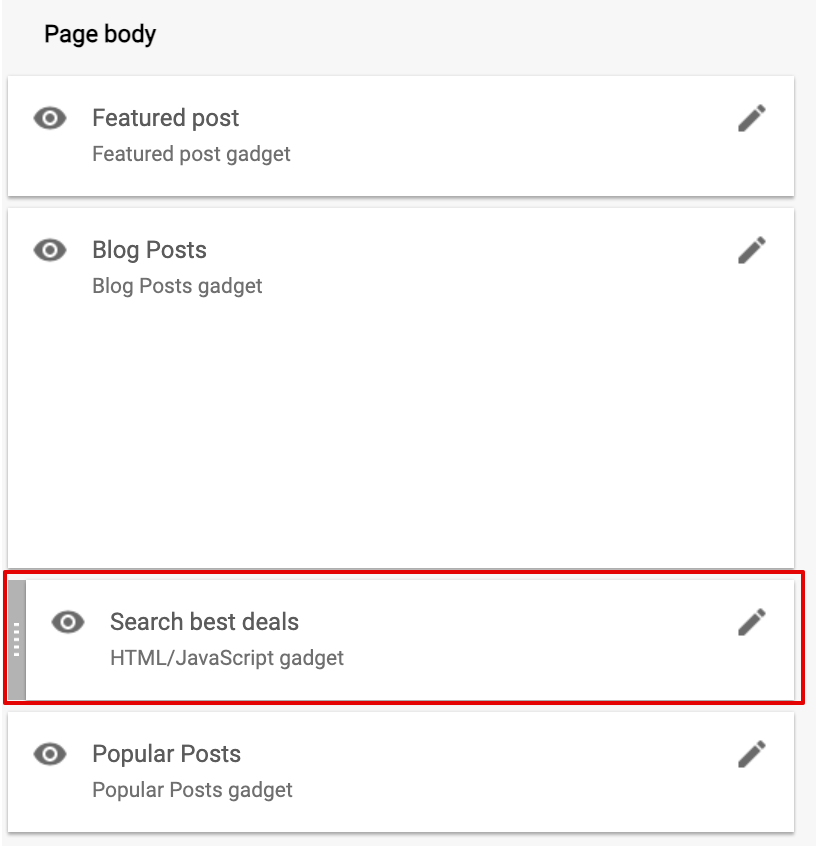Hide the Search best deals gadget
The width and height of the screenshot is (816, 846).
pos(67,622)
